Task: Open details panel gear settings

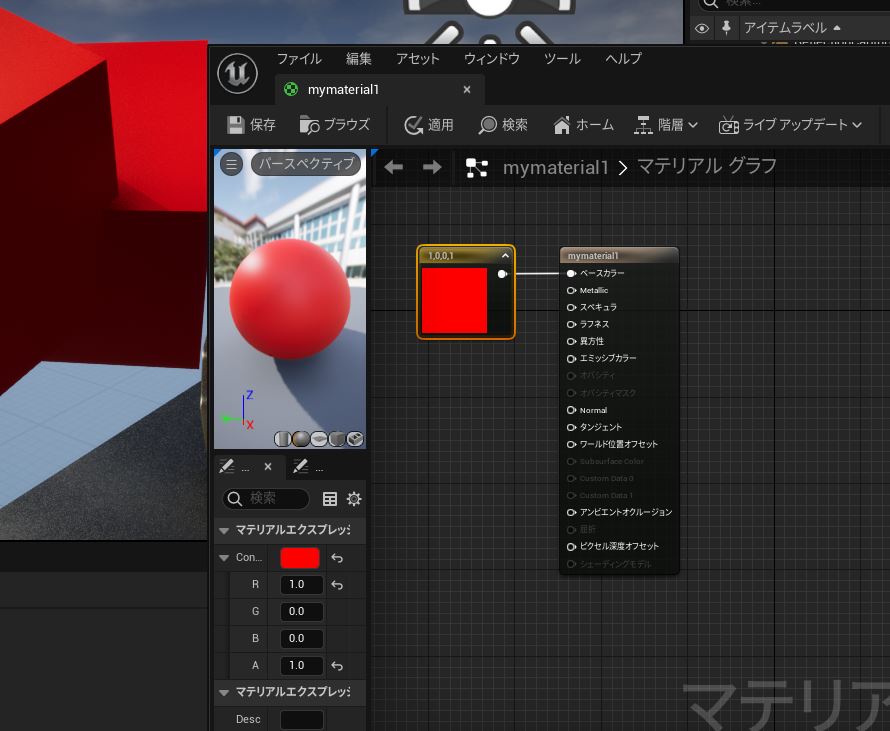Action: 354,499
